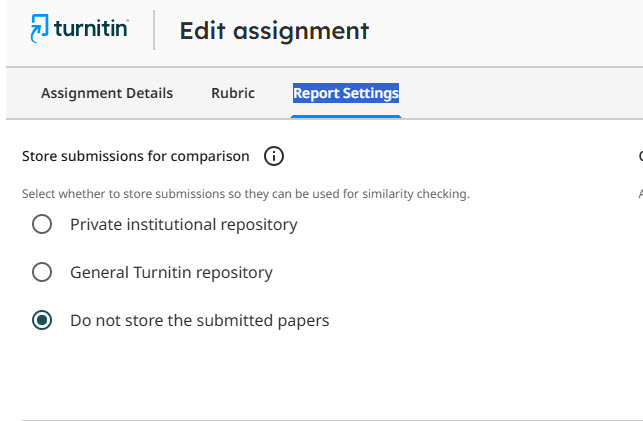The width and height of the screenshot is (643, 421).
Task: Click 'Do not store the submitted papers' label
Action: tap(199, 320)
